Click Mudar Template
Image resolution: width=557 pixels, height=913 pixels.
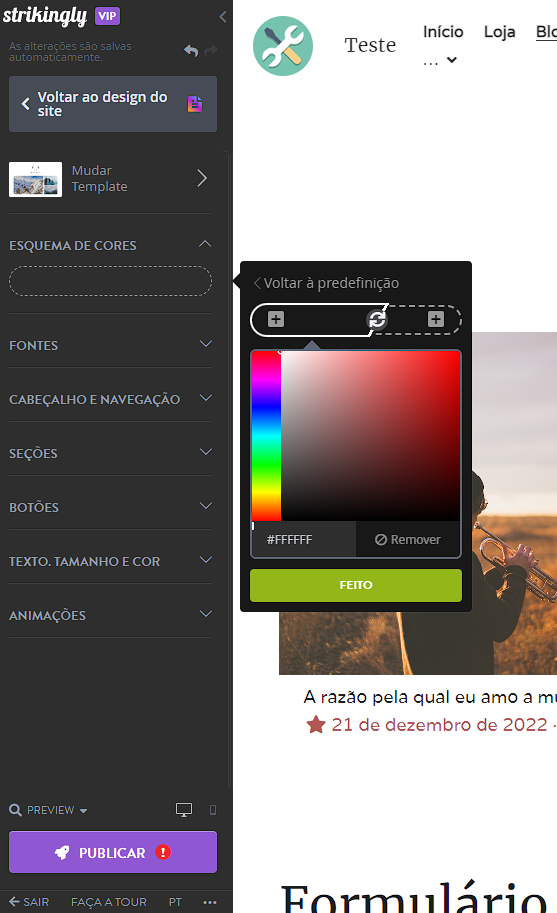tap(110, 178)
